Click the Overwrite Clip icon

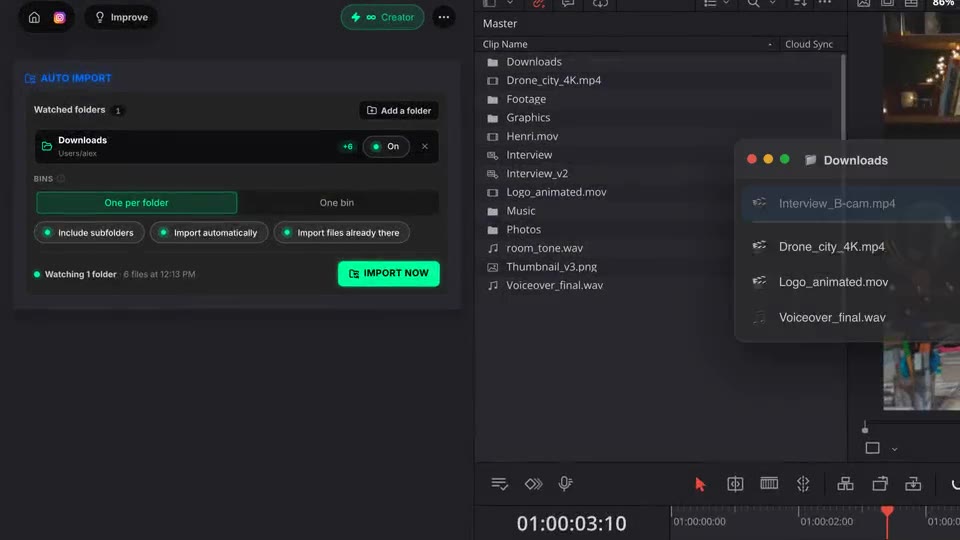[880, 484]
